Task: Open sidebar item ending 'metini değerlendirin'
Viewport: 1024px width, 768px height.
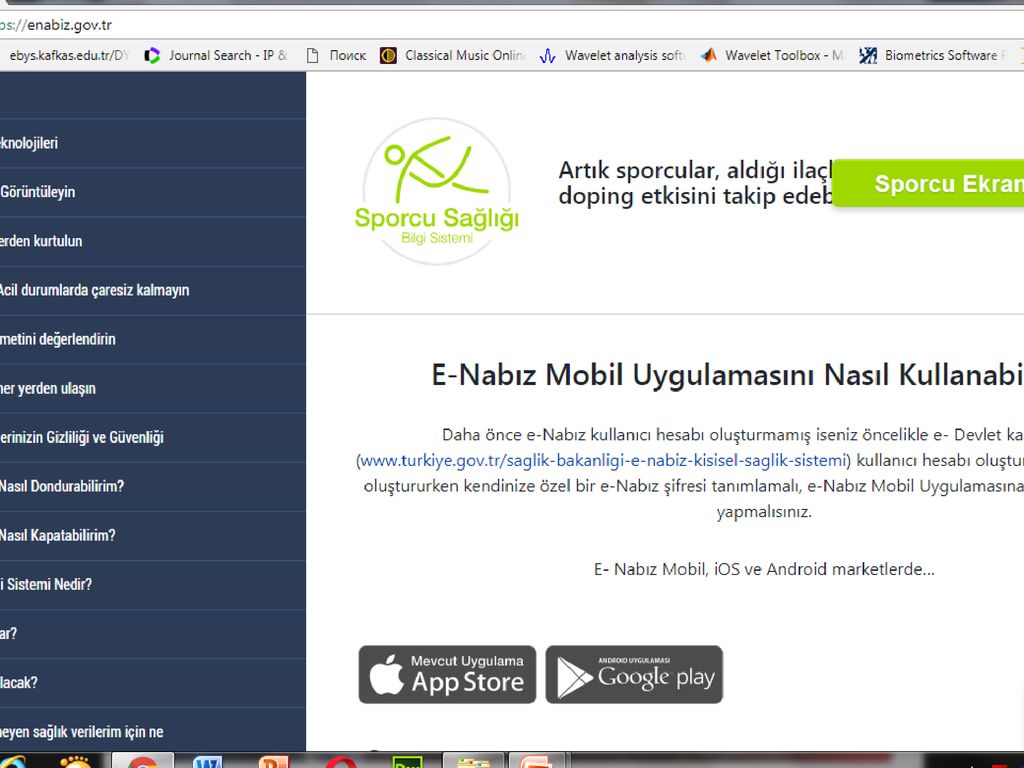Action: pos(153,339)
